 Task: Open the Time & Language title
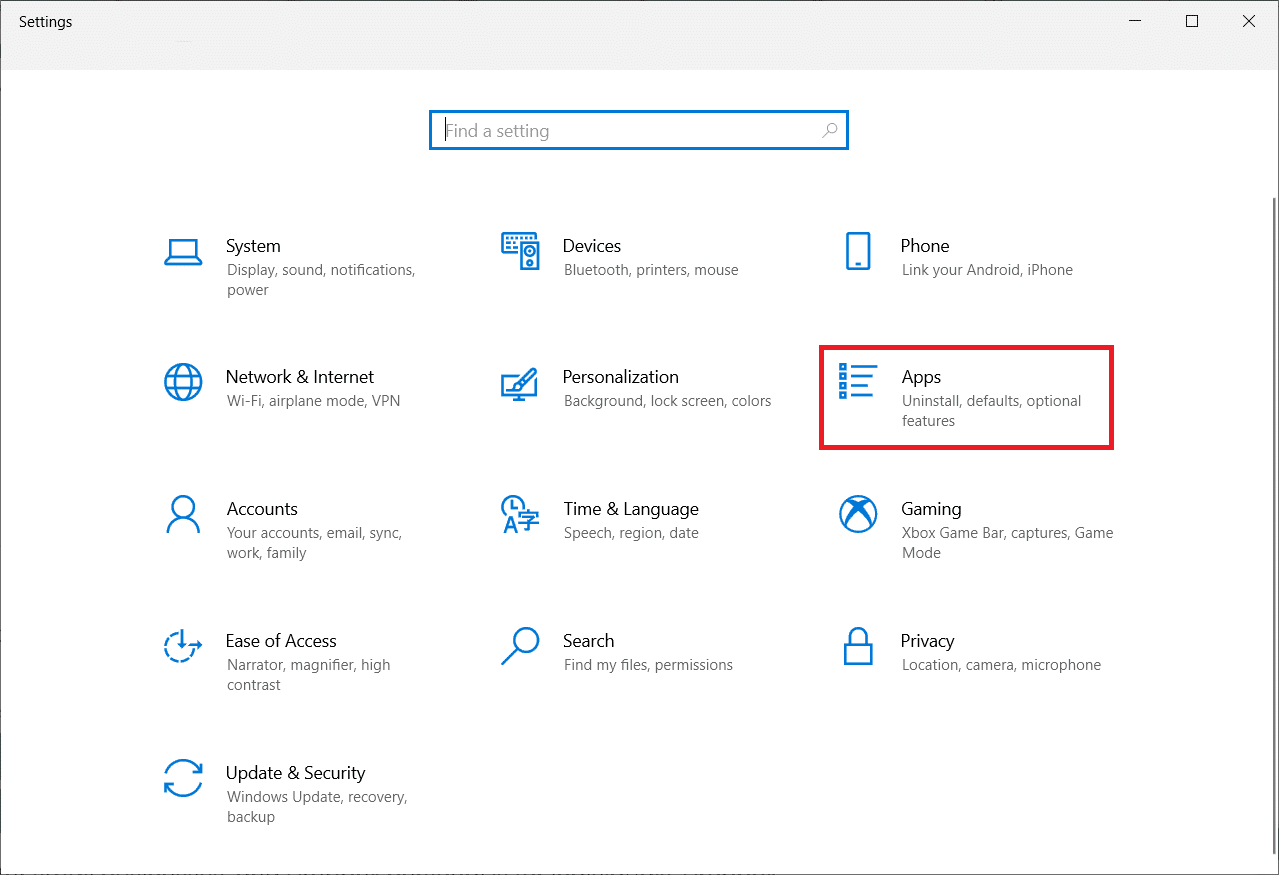[631, 509]
